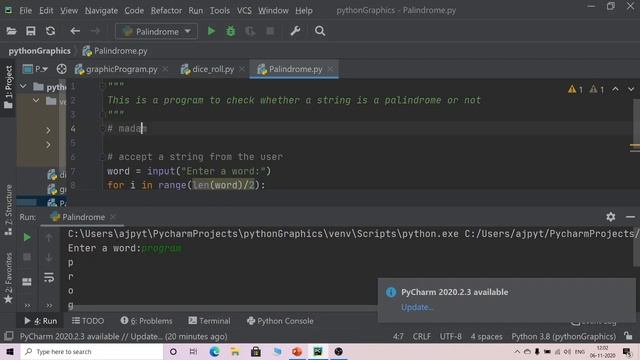
Task: Fold the docstring at line 1
Action: [102, 85]
